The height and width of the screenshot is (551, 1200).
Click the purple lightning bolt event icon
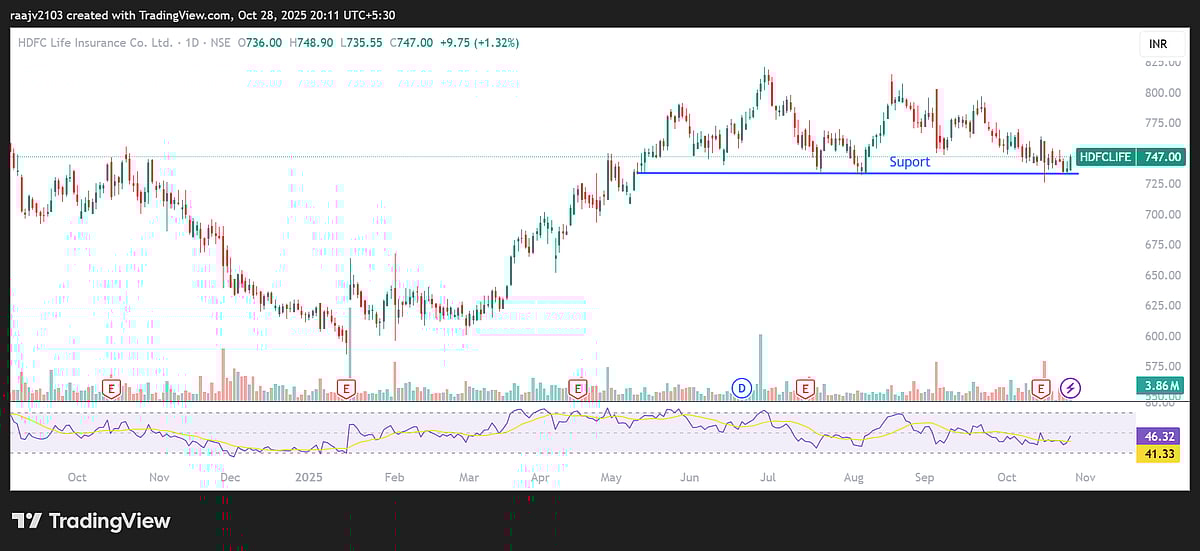pyautogui.click(x=1071, y=387)
